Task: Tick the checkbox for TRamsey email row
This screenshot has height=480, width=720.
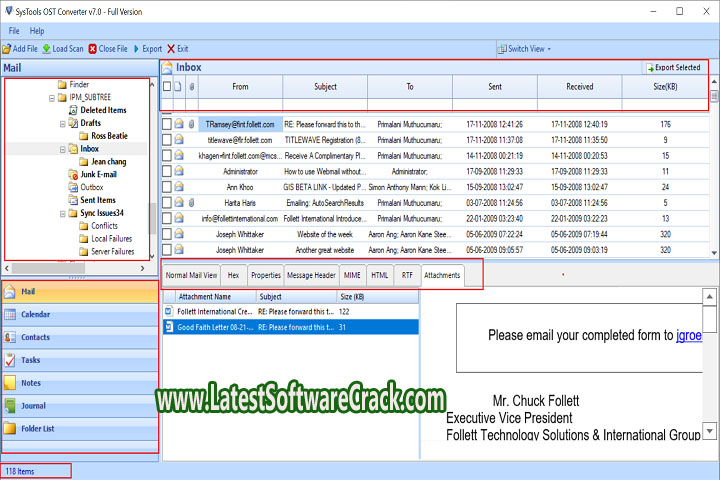Action: click(167, 124)
